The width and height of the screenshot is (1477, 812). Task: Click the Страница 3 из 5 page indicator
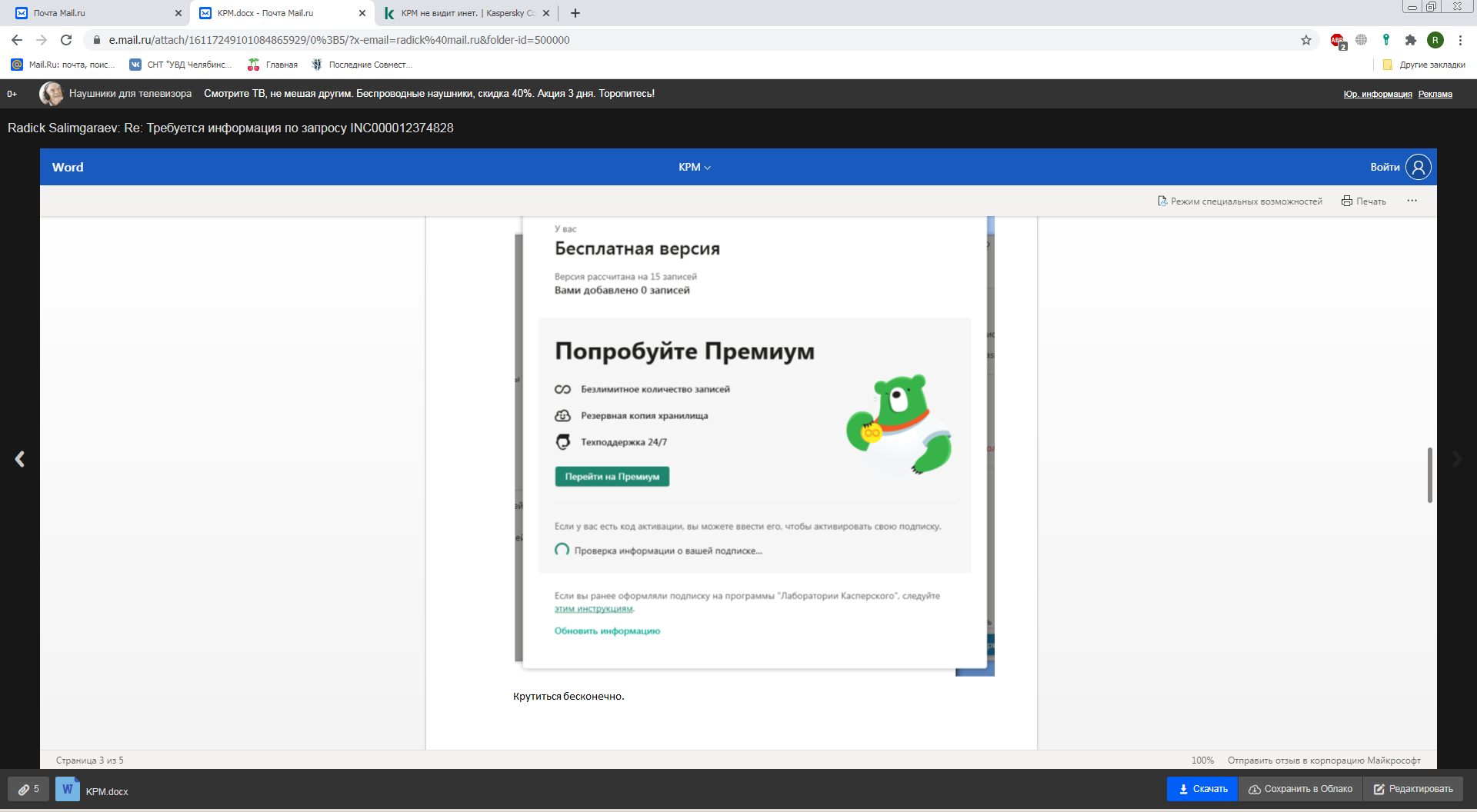click(x=89, y=760)
